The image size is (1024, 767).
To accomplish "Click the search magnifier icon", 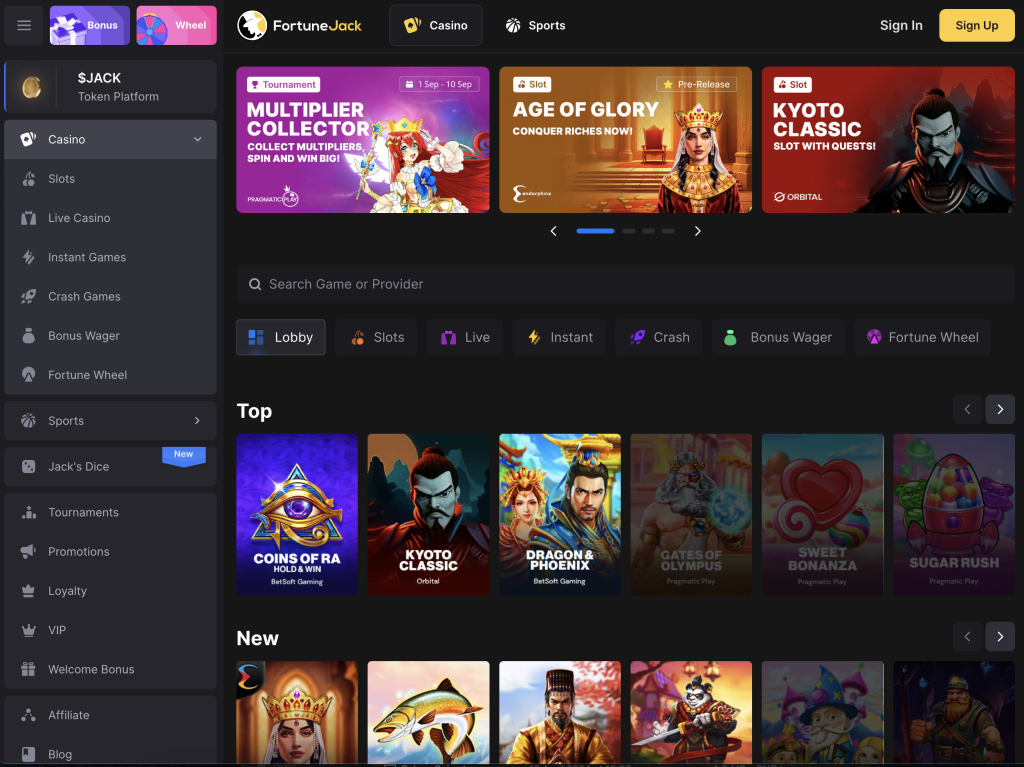I will [x=255, y=284].
